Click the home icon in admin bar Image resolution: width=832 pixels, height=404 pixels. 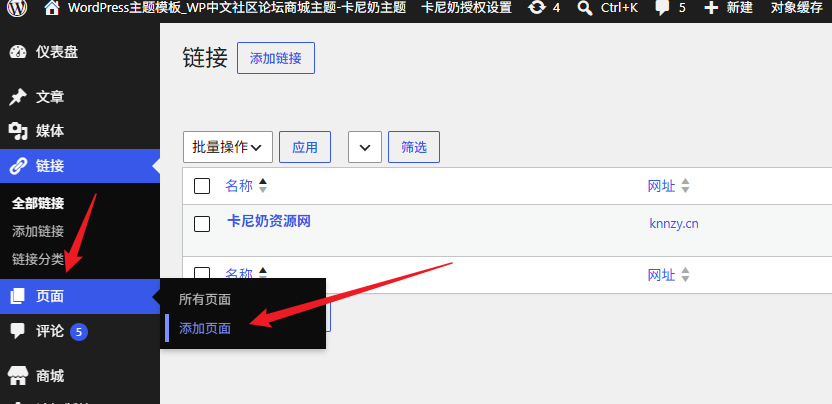tap(51, 7)
